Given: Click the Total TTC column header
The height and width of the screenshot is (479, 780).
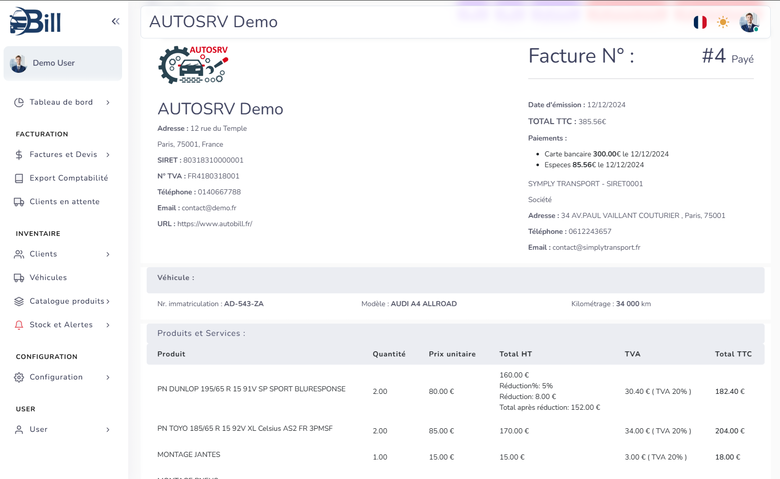Looking at the screenshot, I should 733,354.
